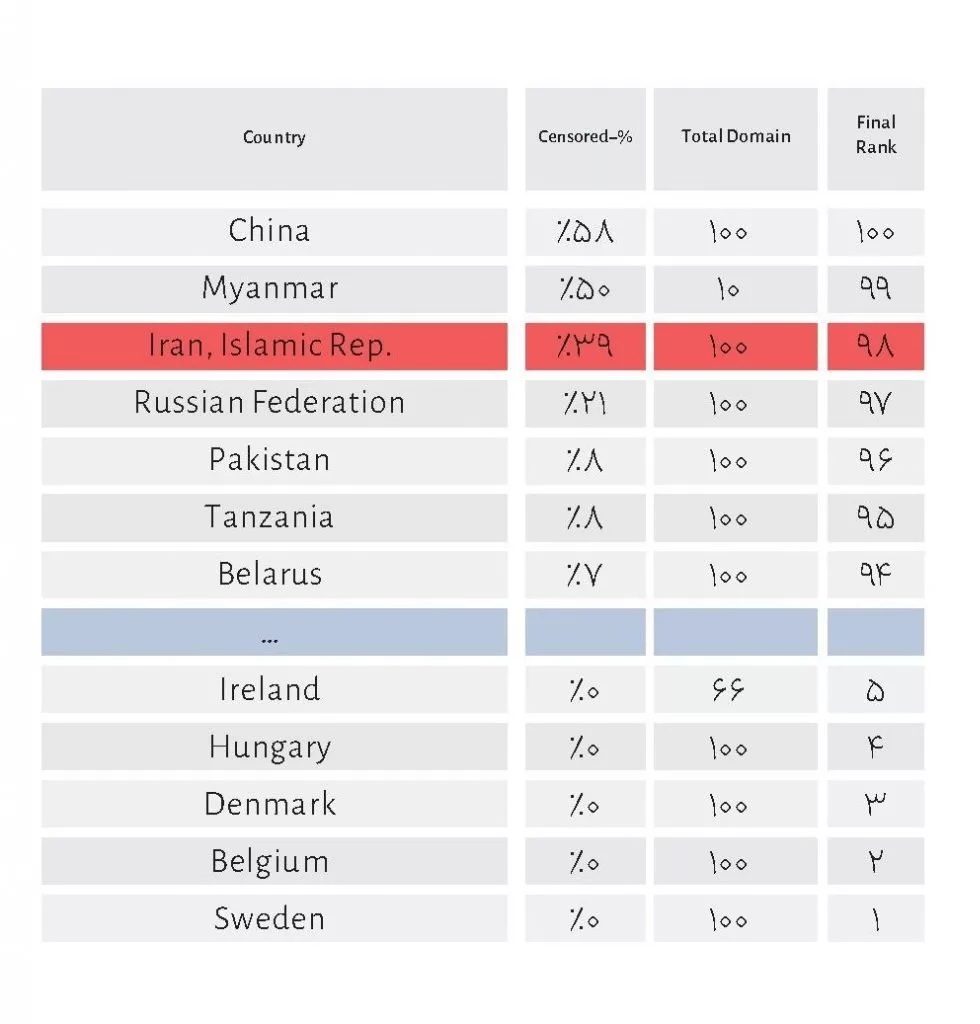This screenshot has width=980, height=1024.
Task: Select the Sweden country cell
Action: click(x=270, y=919)
